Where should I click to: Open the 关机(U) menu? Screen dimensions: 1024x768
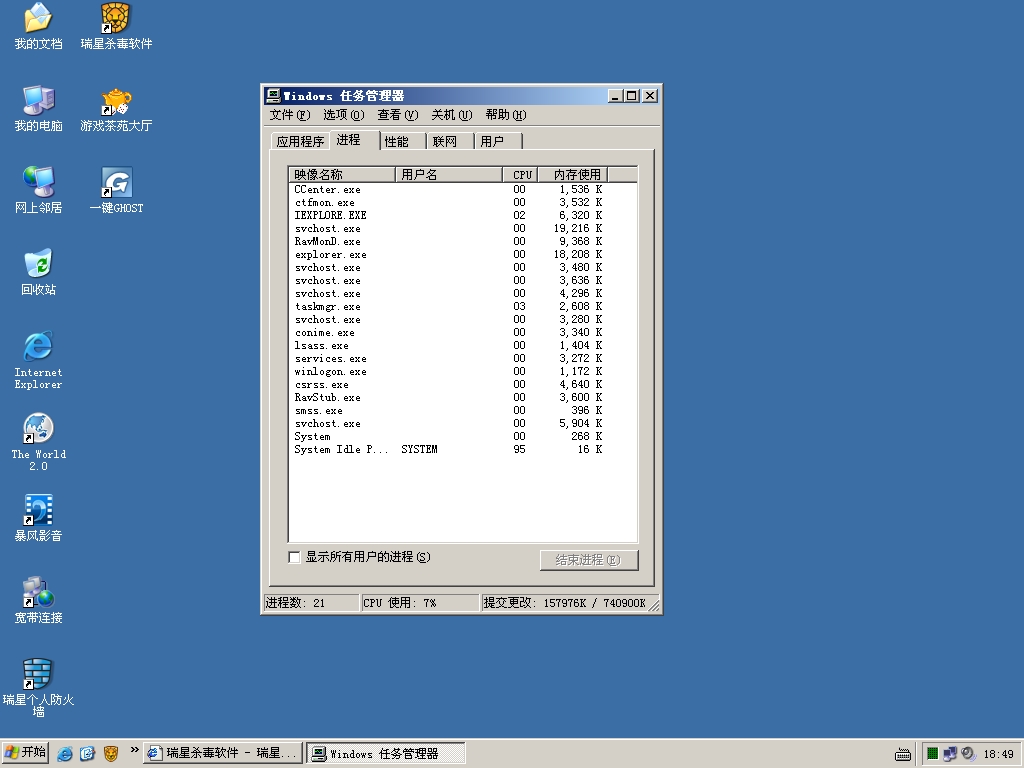[451, 115]
